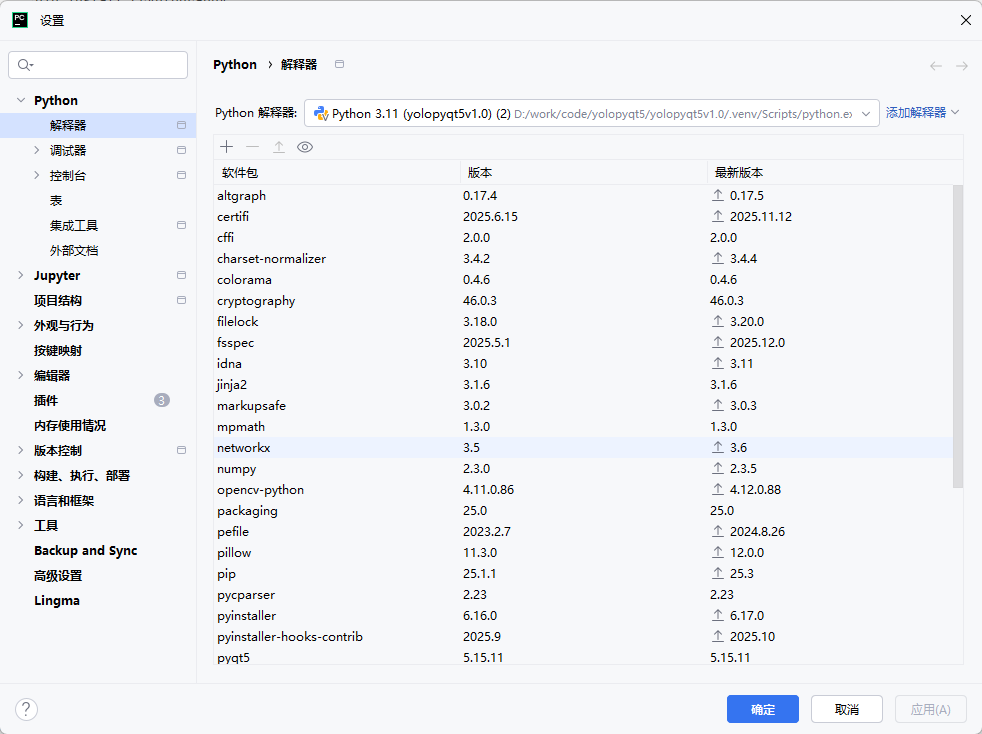Open the 表 settings page
The image size is (982, 734).
(56, 200)
